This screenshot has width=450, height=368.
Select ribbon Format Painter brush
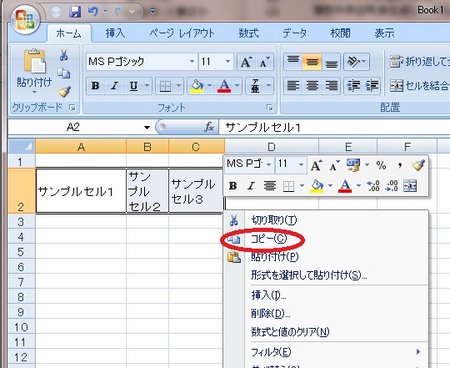64,91
